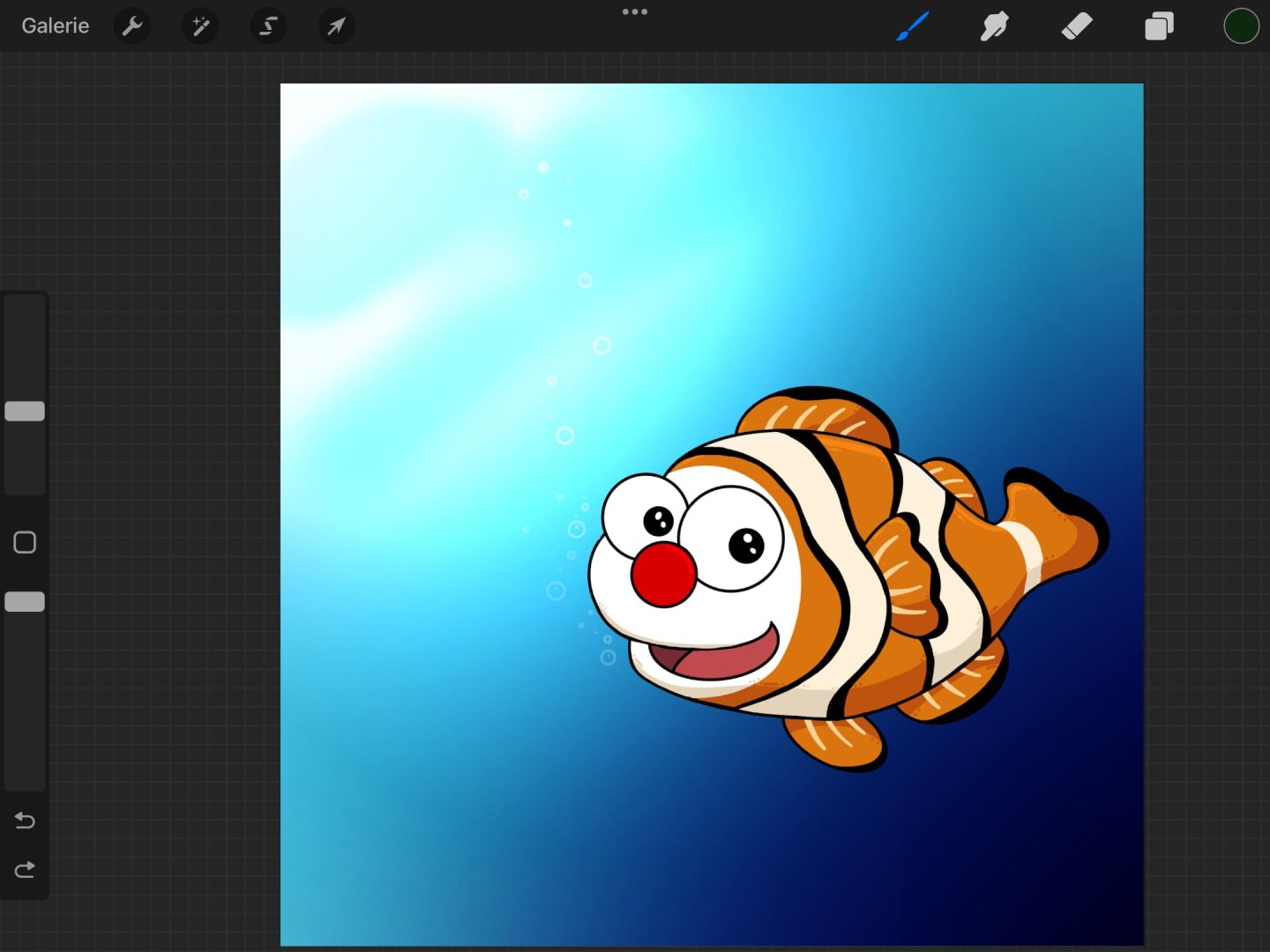Open the Adjustments magic wand menu

[x=200, y=26]
